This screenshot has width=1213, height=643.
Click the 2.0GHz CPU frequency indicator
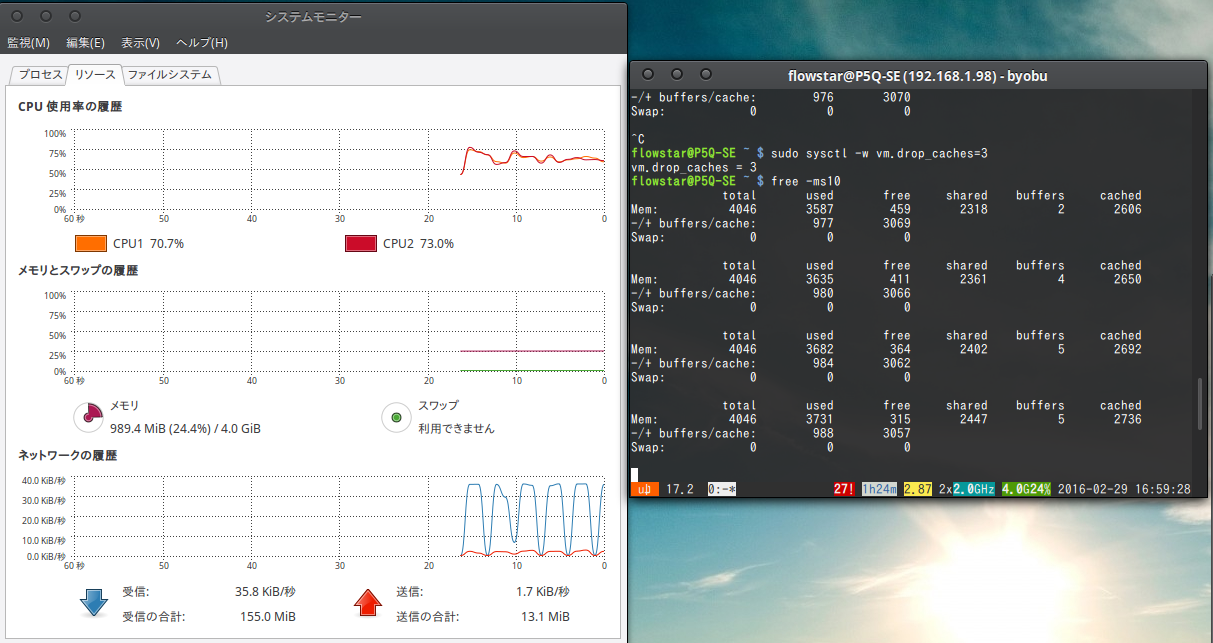click(974, 489)
